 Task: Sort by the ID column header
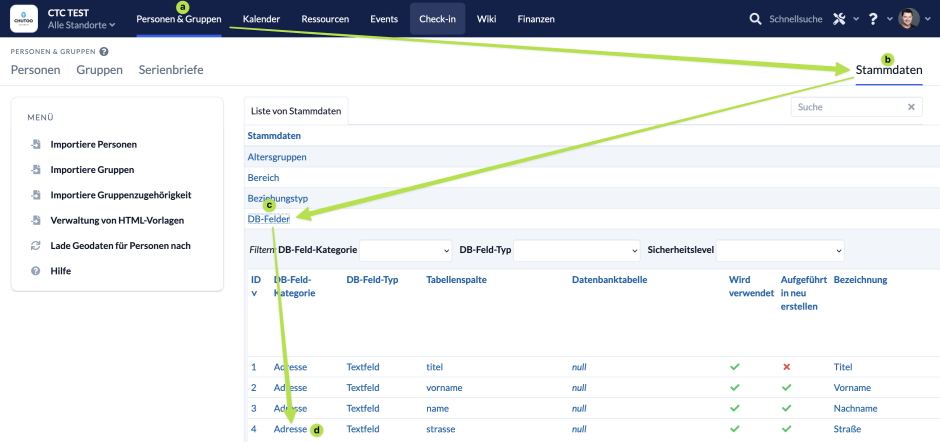(x=256, y=286)
